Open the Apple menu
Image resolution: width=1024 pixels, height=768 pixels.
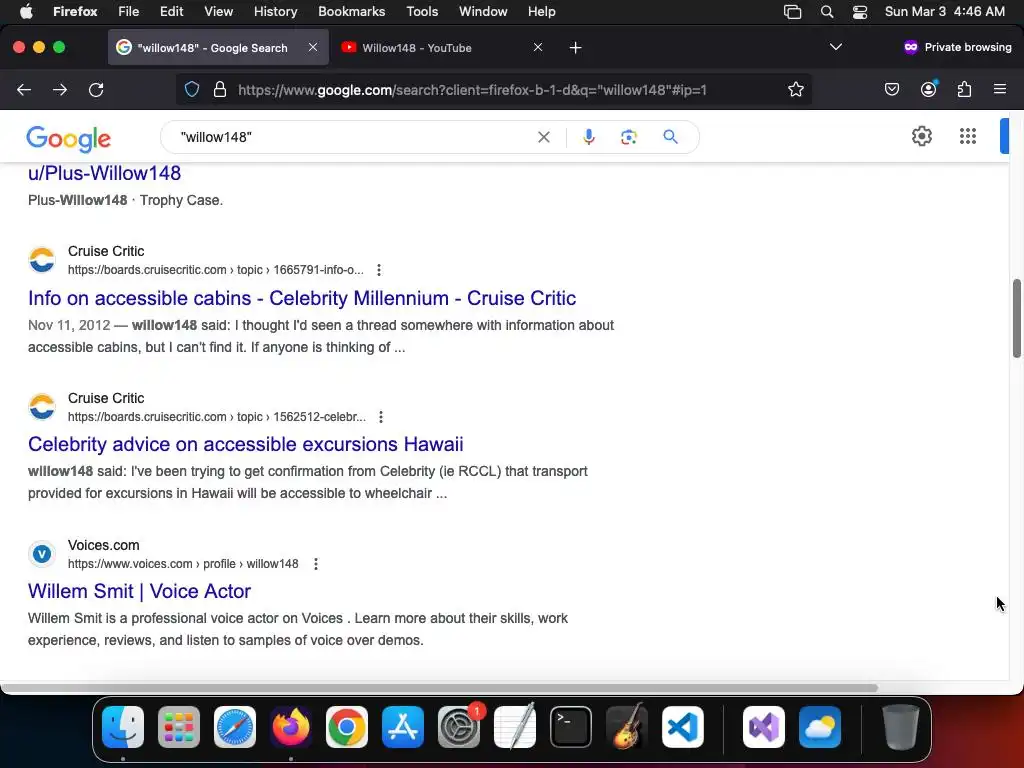(x=26, y=11)
